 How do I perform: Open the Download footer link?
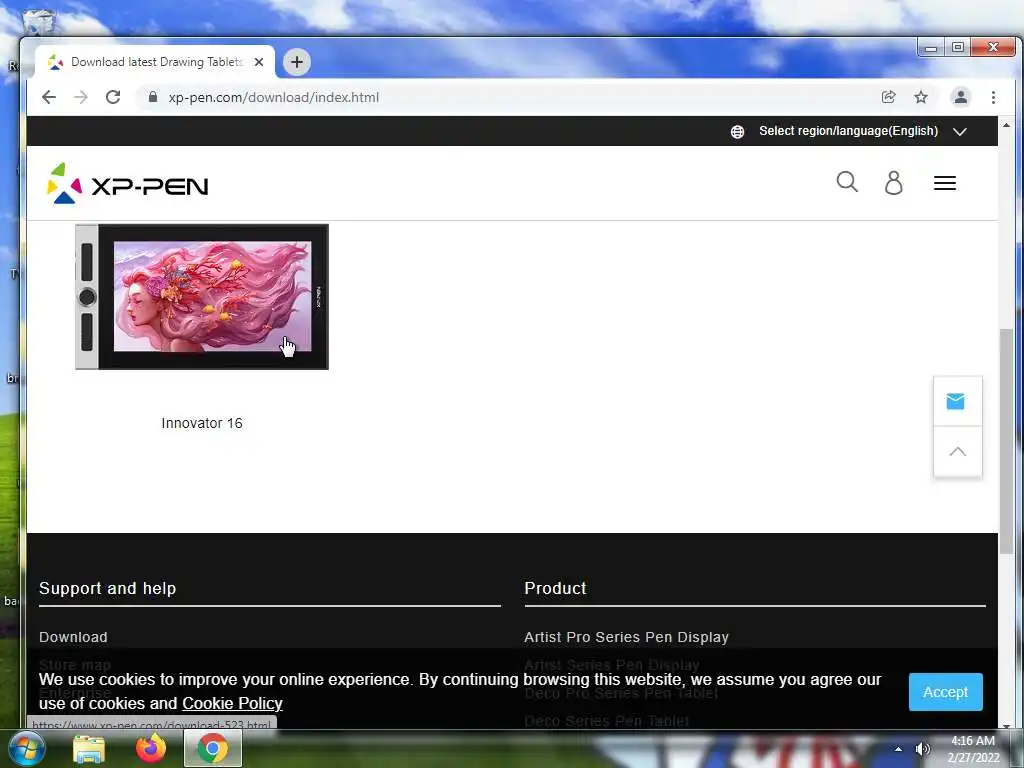[73, 637]
